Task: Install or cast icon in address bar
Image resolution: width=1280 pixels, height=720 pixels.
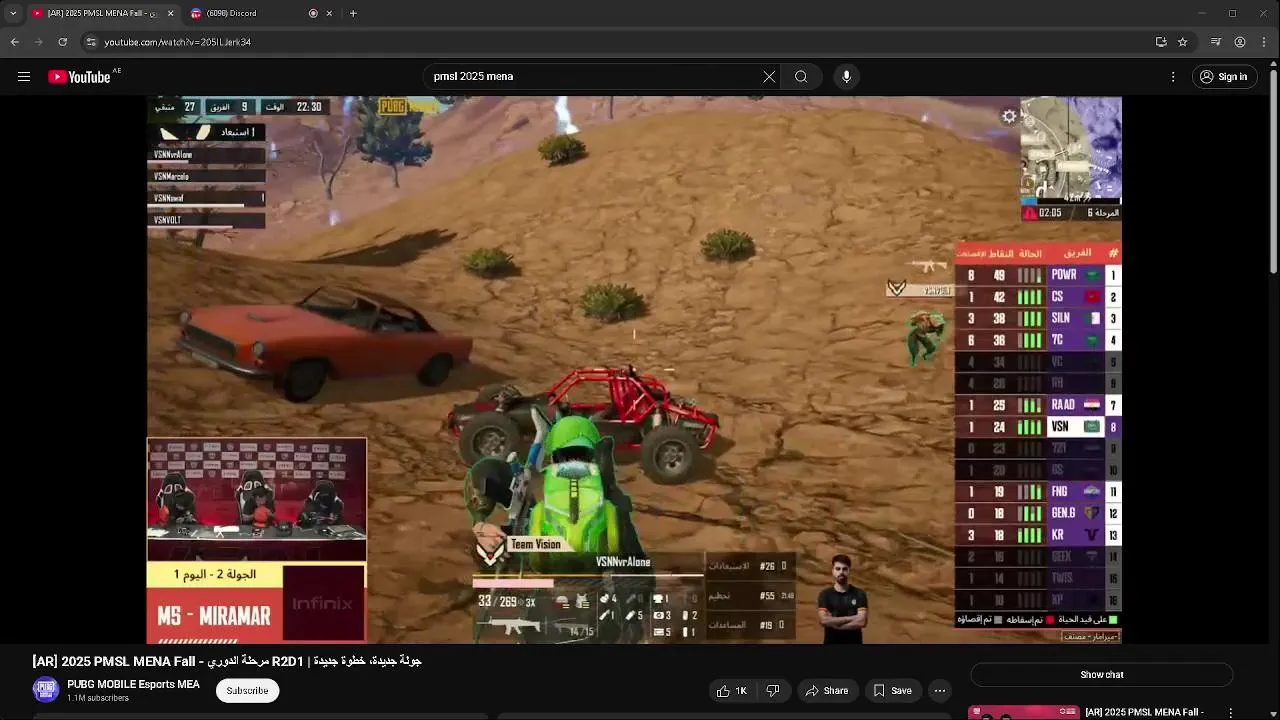Action: click(1161, 42)
